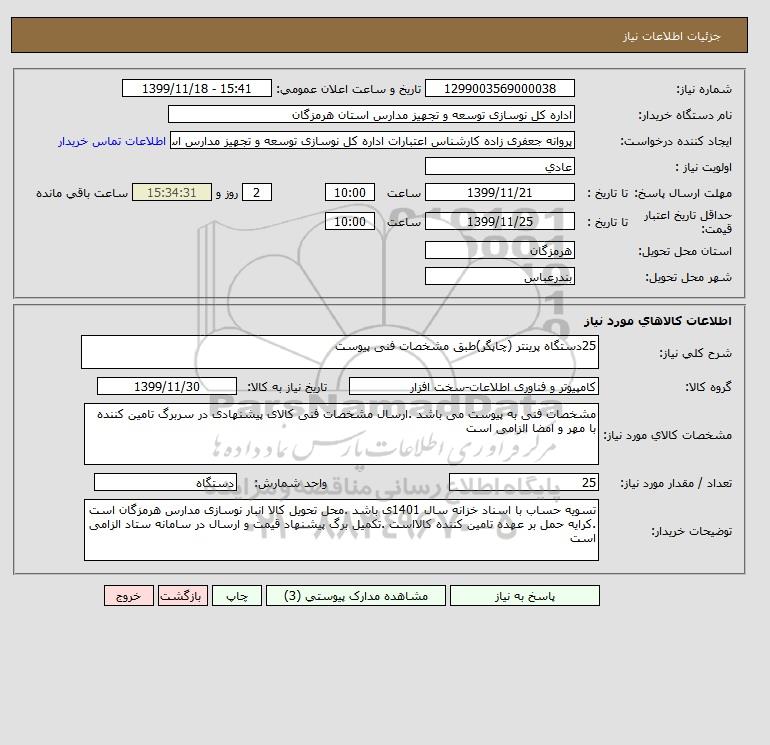Click the 'تاریخ نیاز به کالا:' label
770x745 pixels.
[x=287, y=387]
